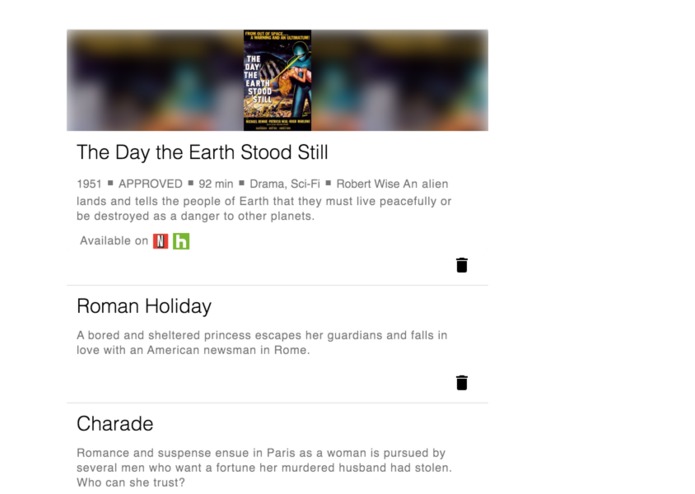Click the Hulu availability icon

[x=181, y=241]
